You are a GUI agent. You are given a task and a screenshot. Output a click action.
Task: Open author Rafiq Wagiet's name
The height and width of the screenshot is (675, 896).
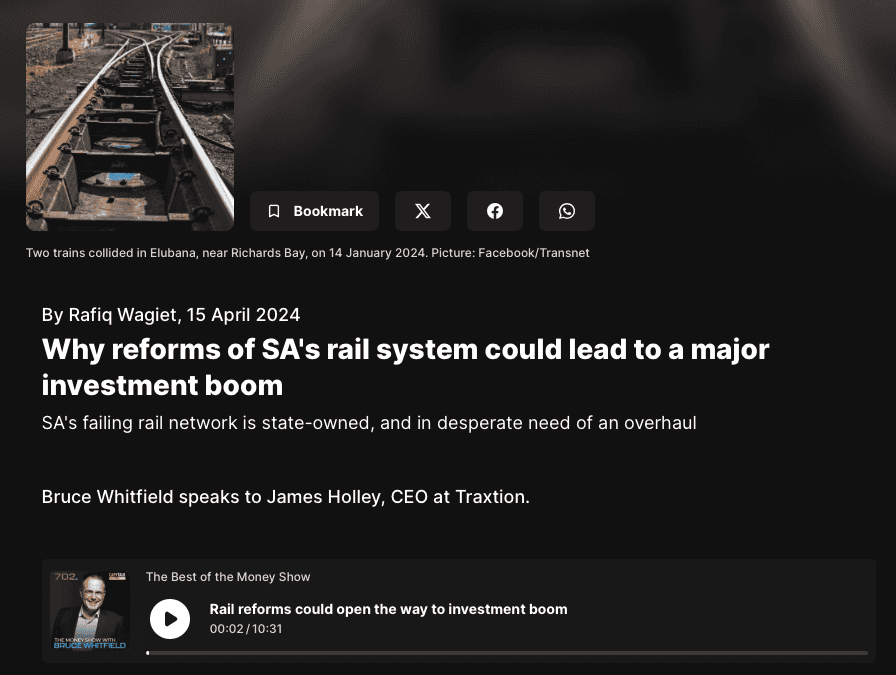click(122, 315)
